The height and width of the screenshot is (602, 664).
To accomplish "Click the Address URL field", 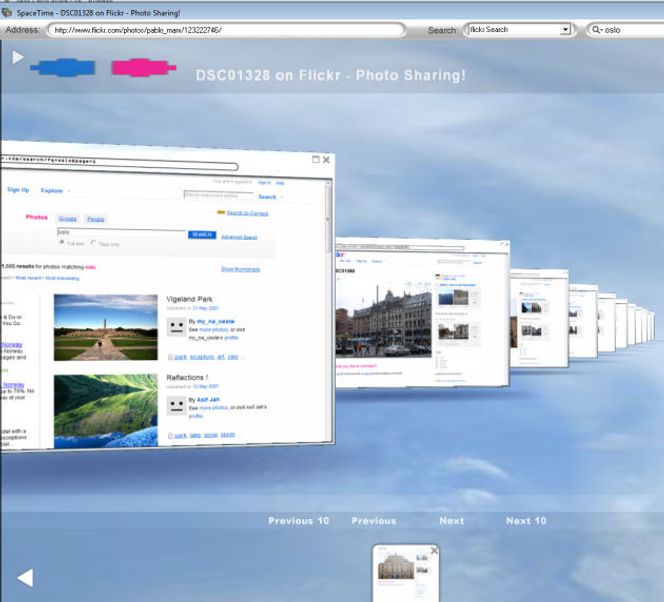I will point(226,30).
